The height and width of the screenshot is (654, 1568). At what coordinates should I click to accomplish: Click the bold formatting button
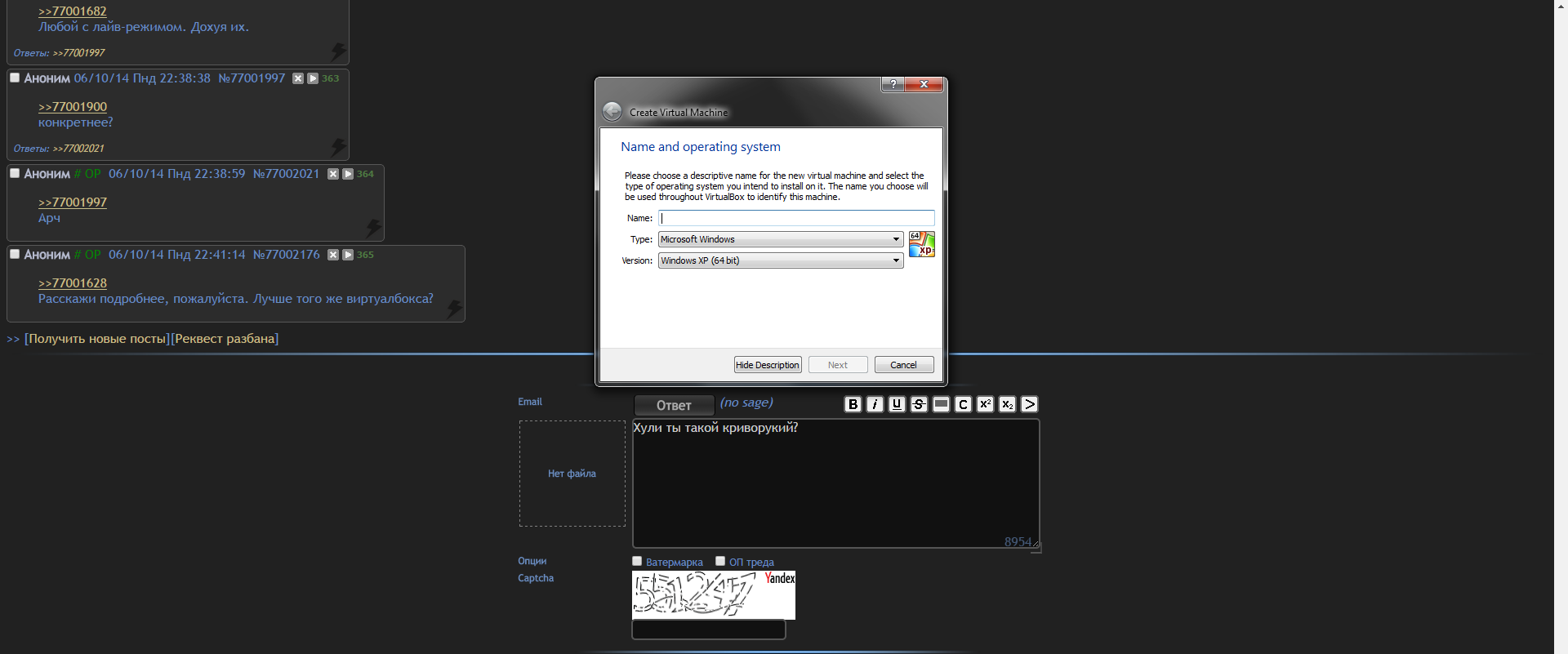click(853, 404)
